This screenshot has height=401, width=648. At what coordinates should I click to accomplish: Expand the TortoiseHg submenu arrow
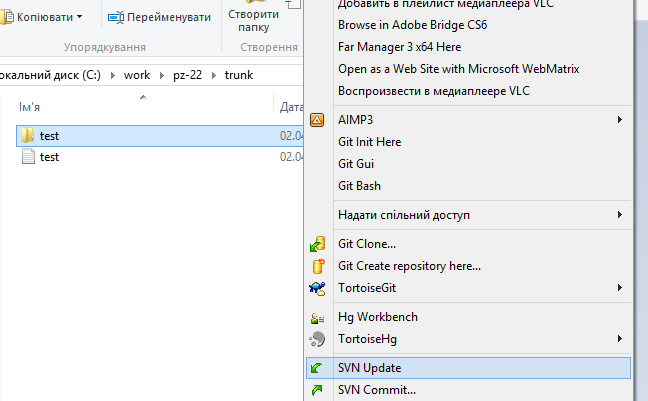coord(619,339)
